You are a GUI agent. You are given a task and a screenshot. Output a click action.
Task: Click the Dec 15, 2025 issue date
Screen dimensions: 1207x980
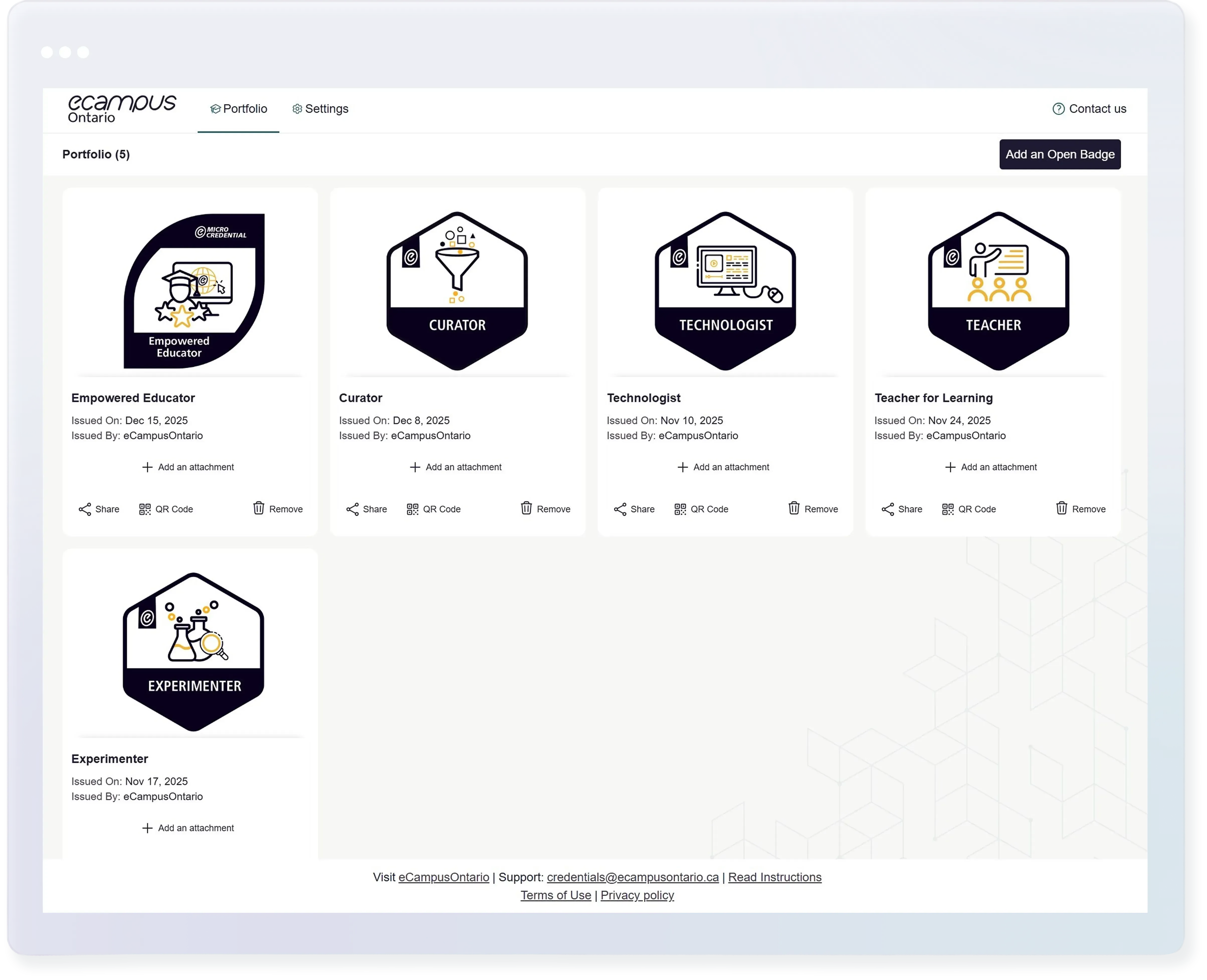pos(156,421)
